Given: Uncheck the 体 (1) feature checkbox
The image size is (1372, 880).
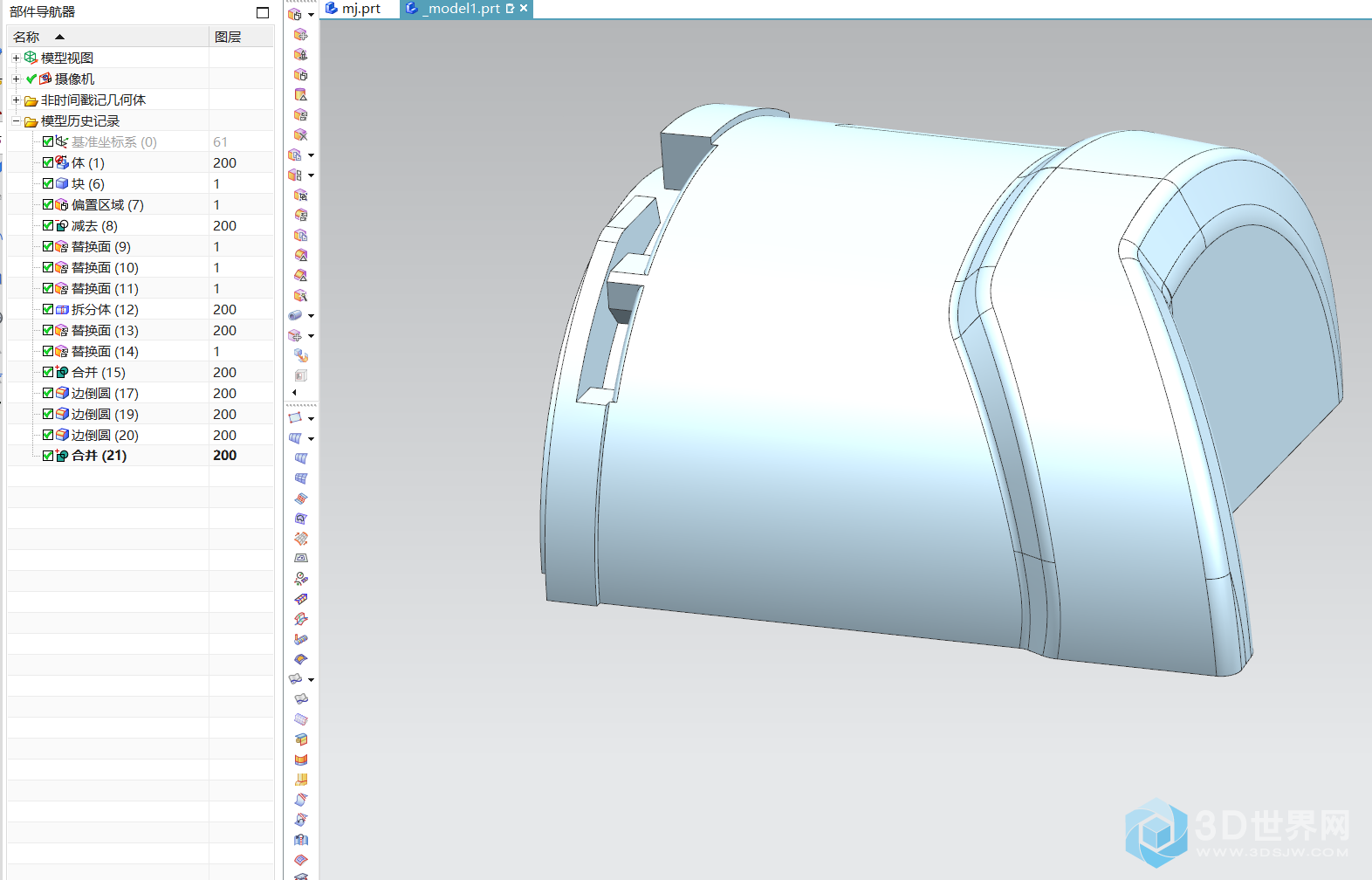Looking at the screenshot, I should pos(48,162).
